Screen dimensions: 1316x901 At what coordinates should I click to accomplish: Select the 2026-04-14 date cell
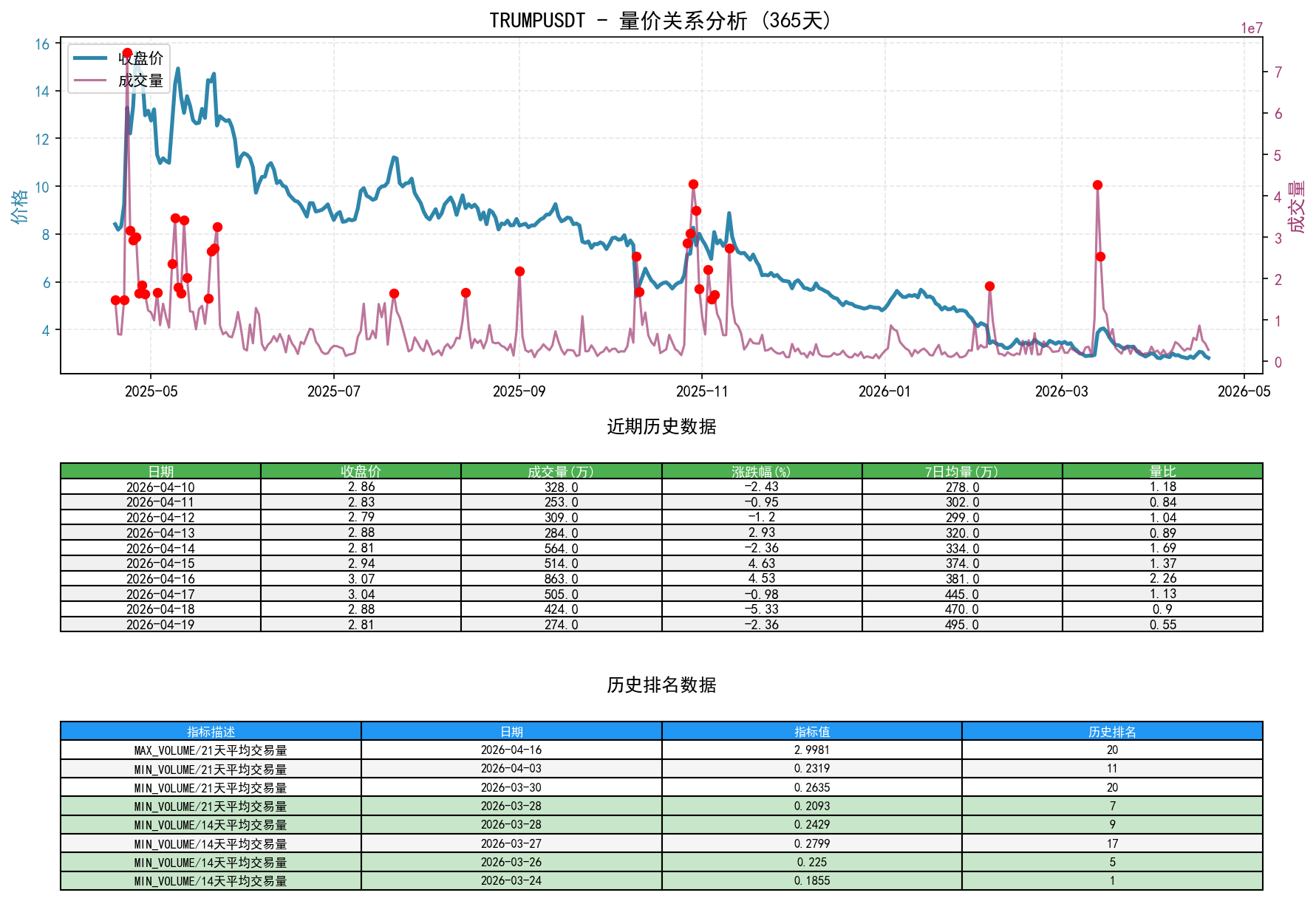pos(160,548)
